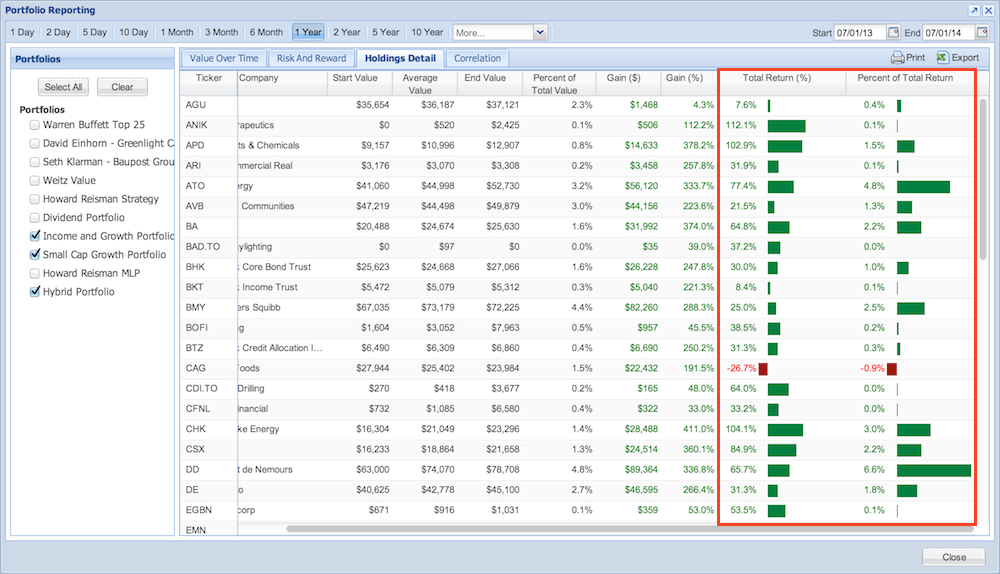Select the 5 Year time range
The width and height of the screenshot is (1000, 574).
click(x=385, y=32)
